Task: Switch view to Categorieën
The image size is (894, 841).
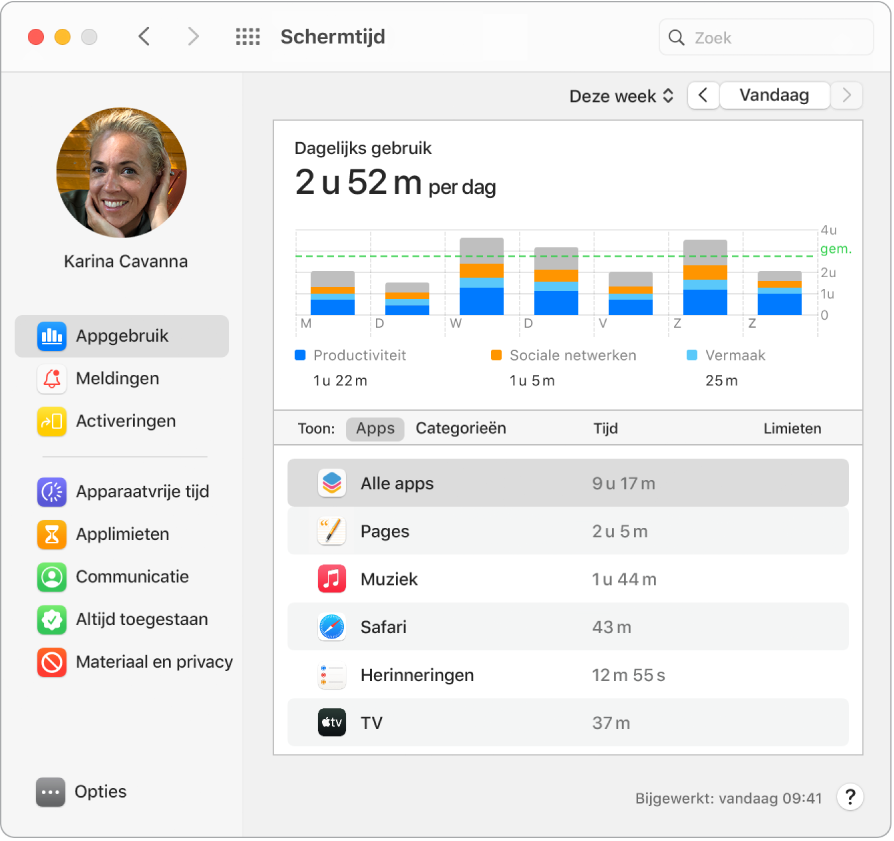Action: (x=461, y=428)
